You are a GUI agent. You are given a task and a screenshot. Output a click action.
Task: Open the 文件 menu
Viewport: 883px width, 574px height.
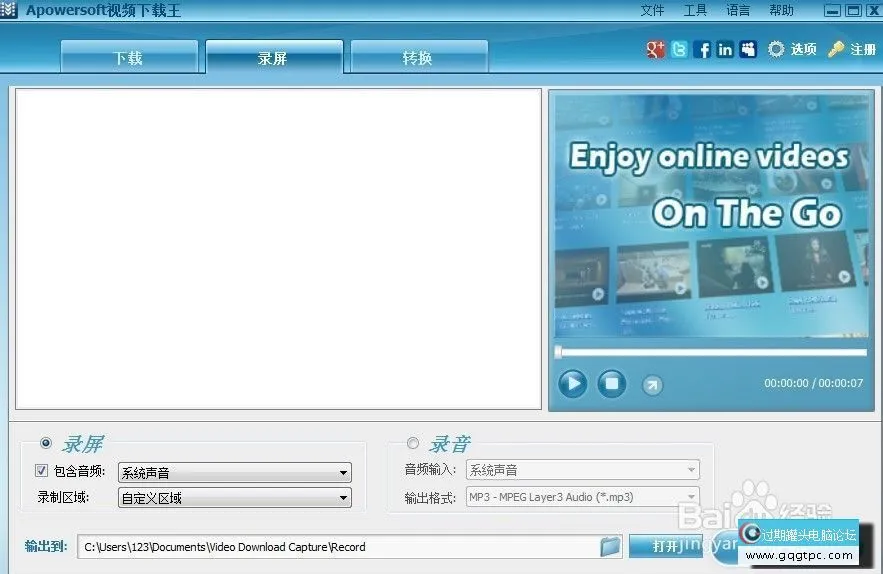coord(653,10)
